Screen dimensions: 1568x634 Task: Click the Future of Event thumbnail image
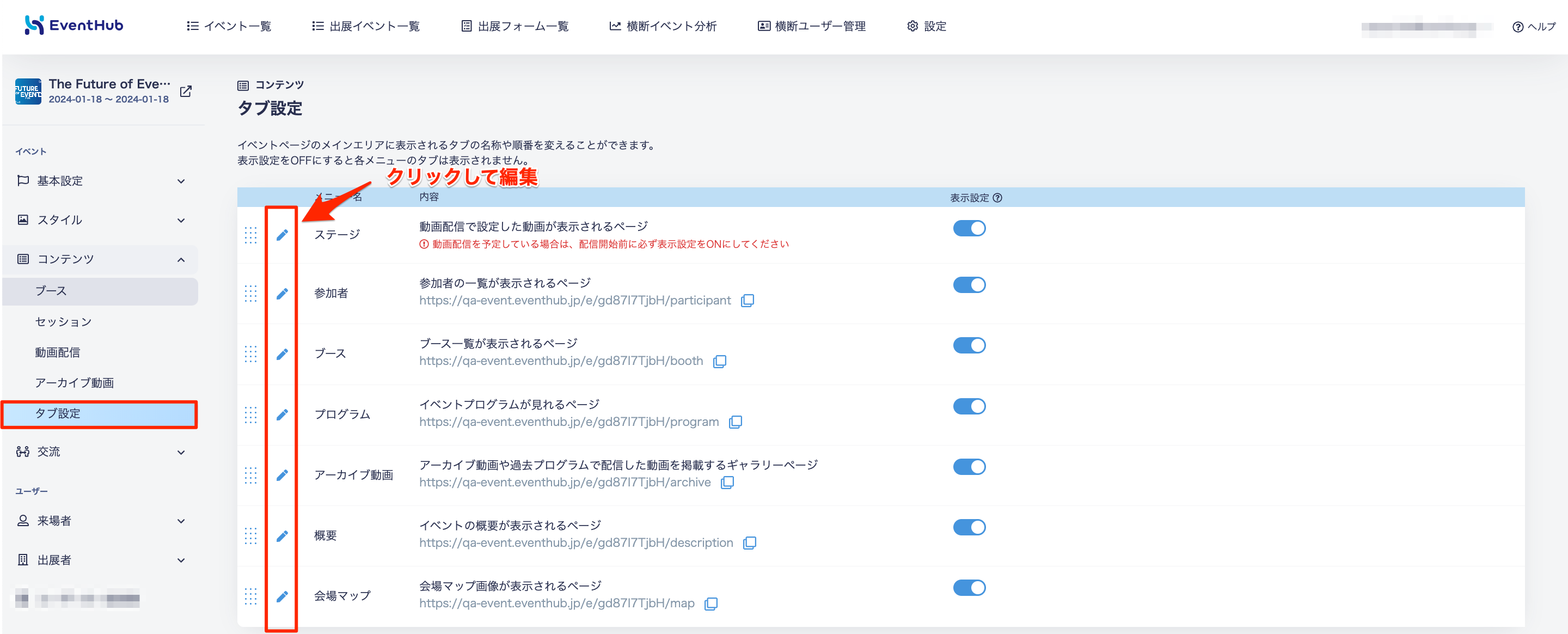[x=28, y=92]
